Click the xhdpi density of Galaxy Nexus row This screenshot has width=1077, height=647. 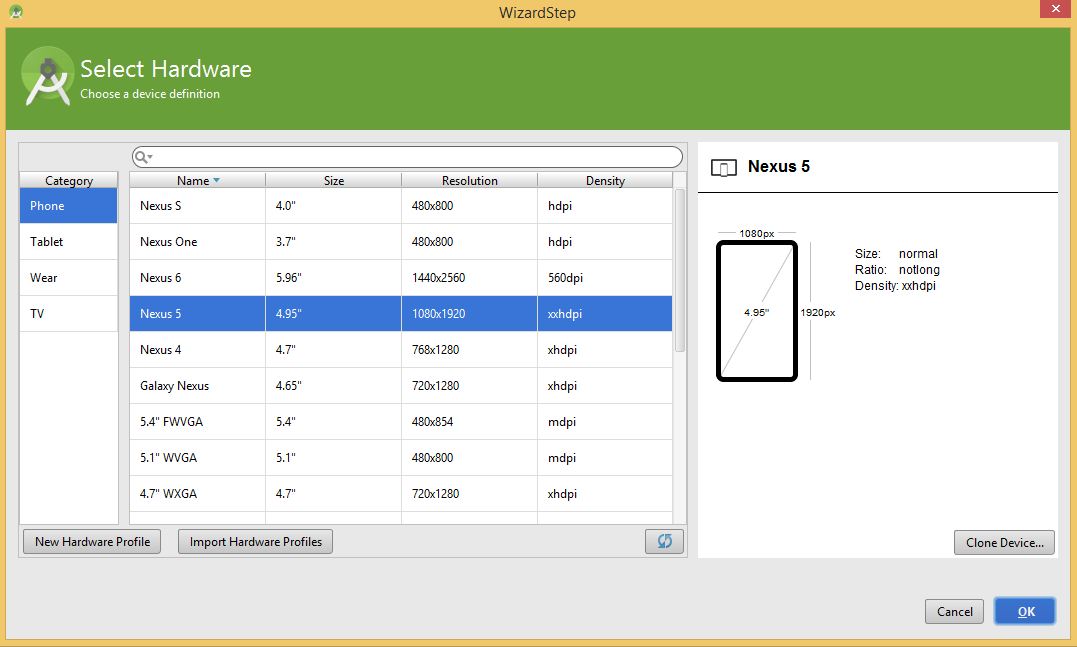(605, 385)
